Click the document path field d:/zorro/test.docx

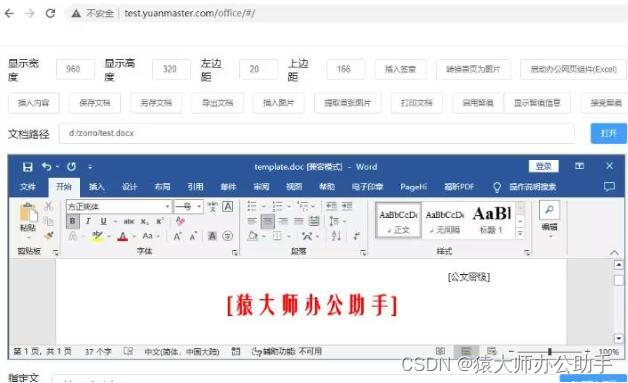coord(316,133)
